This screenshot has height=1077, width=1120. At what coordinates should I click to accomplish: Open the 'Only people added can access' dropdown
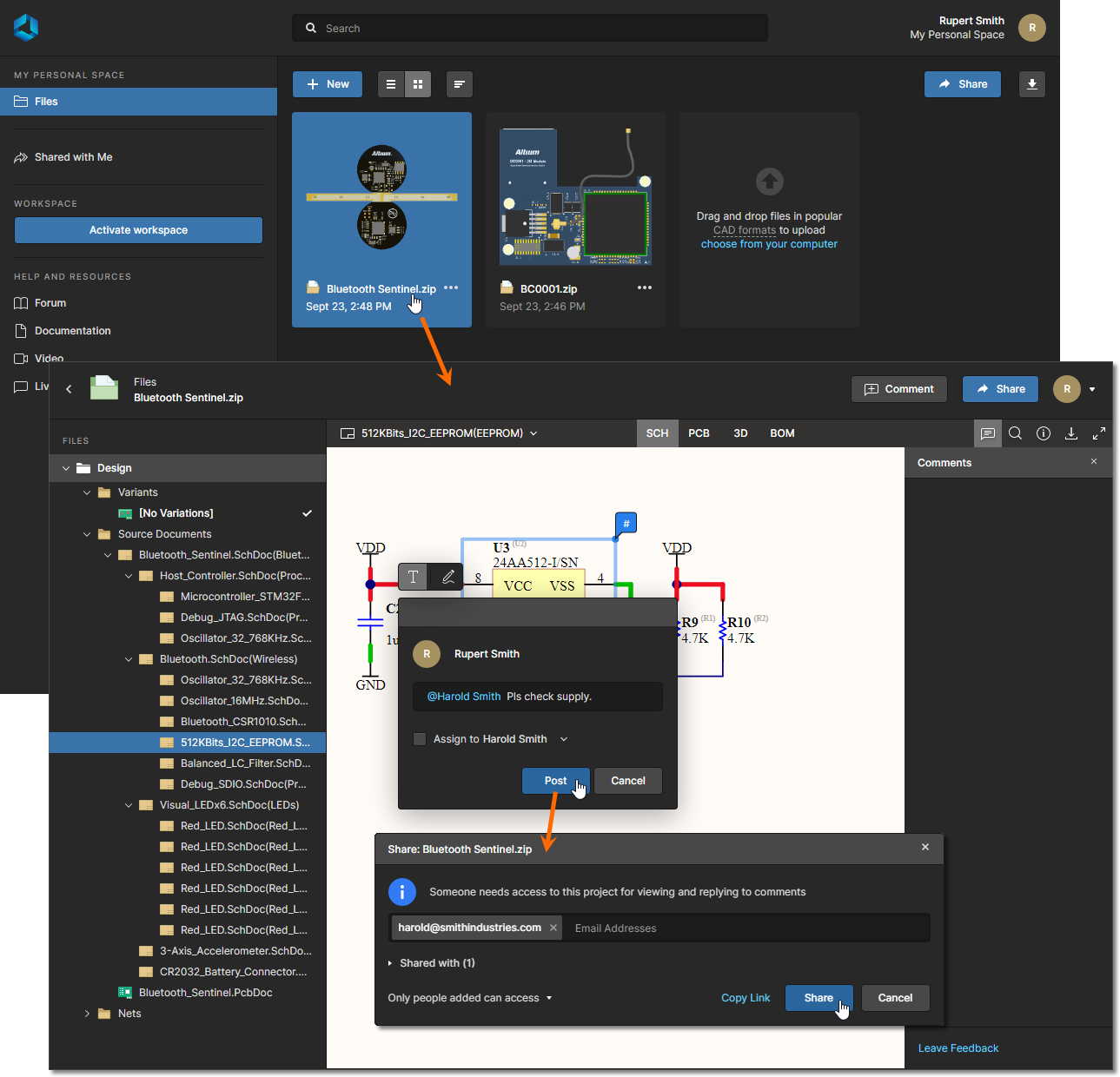pos(469,998)
